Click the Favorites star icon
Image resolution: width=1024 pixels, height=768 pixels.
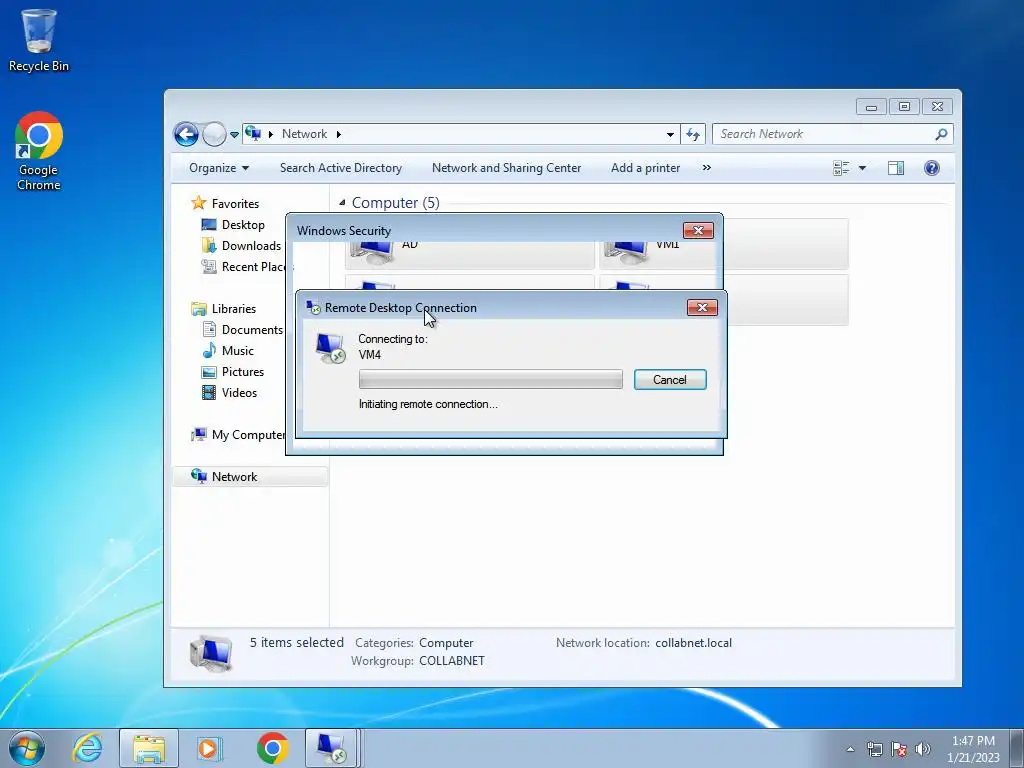point(199,203)
